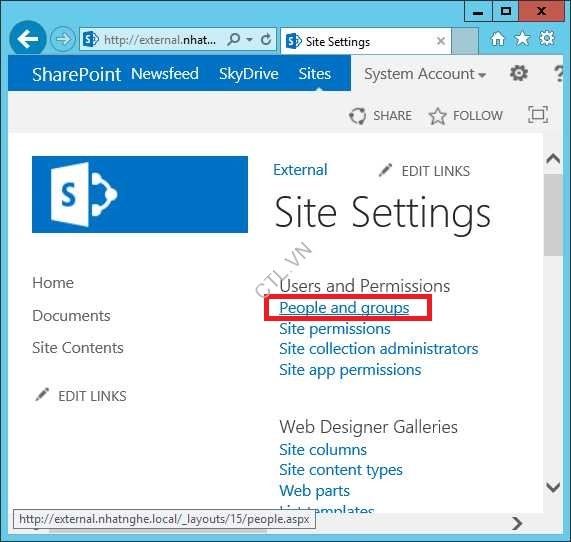Image resolution: width=571 pixels, height=542 pixels.
Task: Toggle focus on content icon
Action: (x=537, y=115)
